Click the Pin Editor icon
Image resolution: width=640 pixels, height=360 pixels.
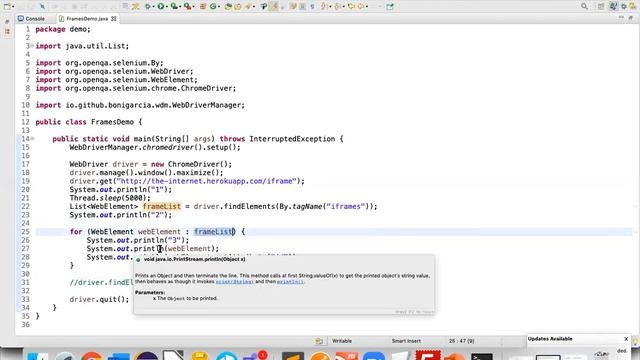[390, 7]
